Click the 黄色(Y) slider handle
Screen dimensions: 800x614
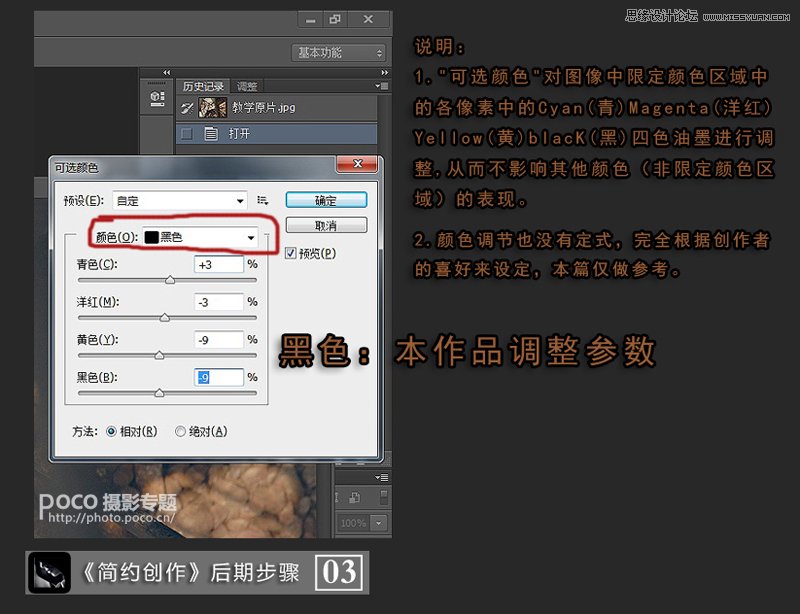pos(159,355)
